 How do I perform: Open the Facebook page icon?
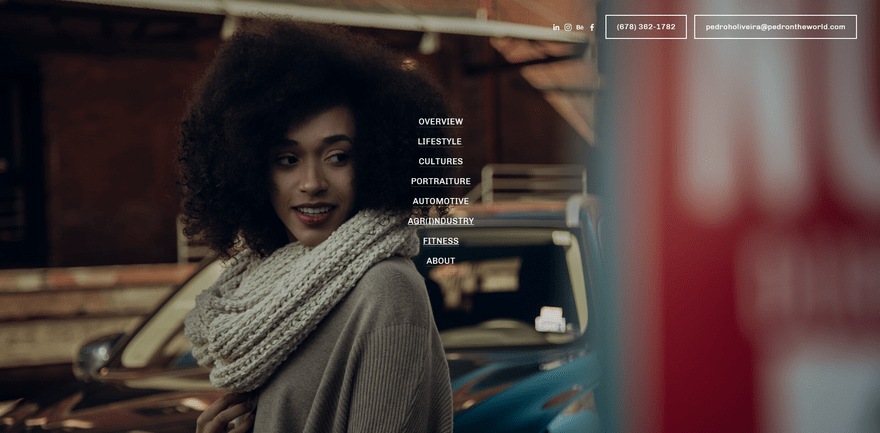click(592, 27)
